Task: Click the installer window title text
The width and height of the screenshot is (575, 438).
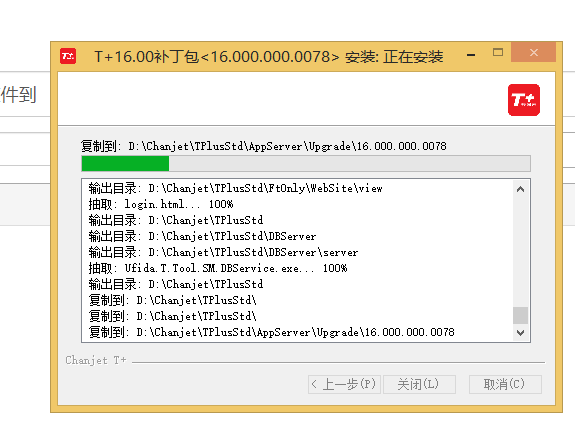Action: click(x=269, y=57)
